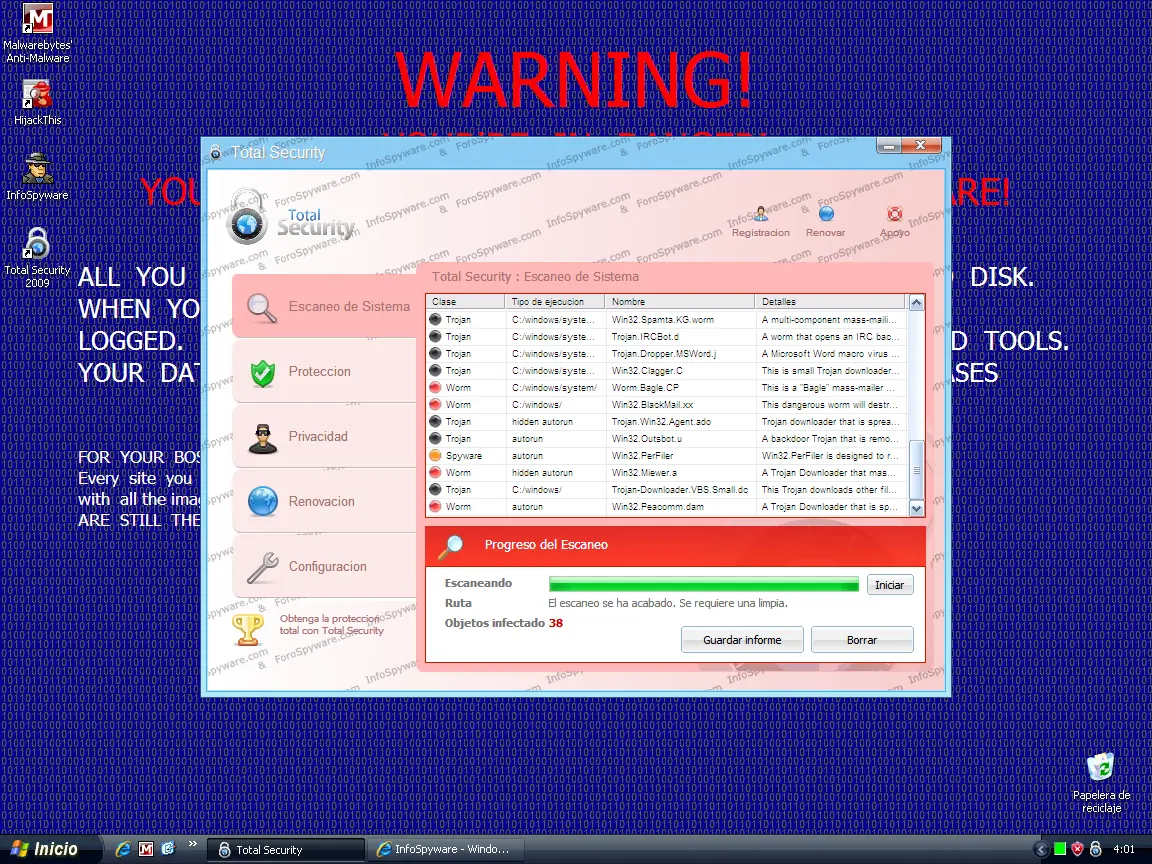Select the Trojan.Win32.Agent.ado row
Viewport: 1152px width, 864px height.
666,422
